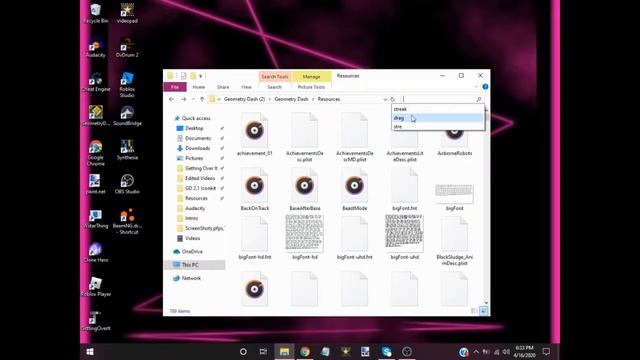Screen dimensions: 640x360
Task: Click the search magnifier in Explorer
Action: pyautogui.click(x=479, y=99)
